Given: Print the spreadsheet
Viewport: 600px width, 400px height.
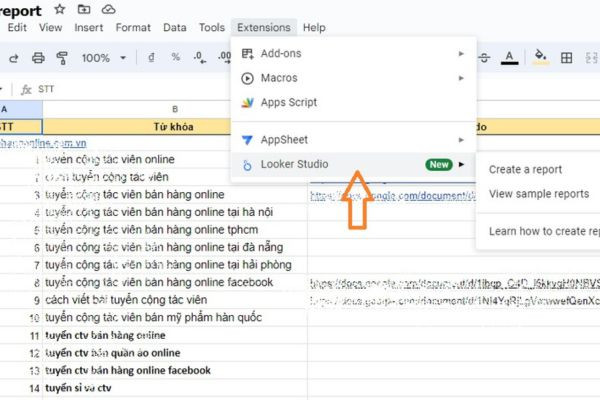Looking at the screenshot, I should point(38,58).
